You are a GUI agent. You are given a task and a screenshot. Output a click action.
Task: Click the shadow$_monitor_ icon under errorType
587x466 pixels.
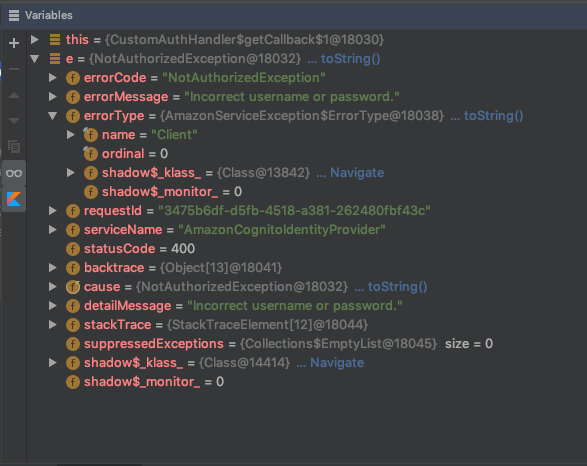click(x=91, y=192)
